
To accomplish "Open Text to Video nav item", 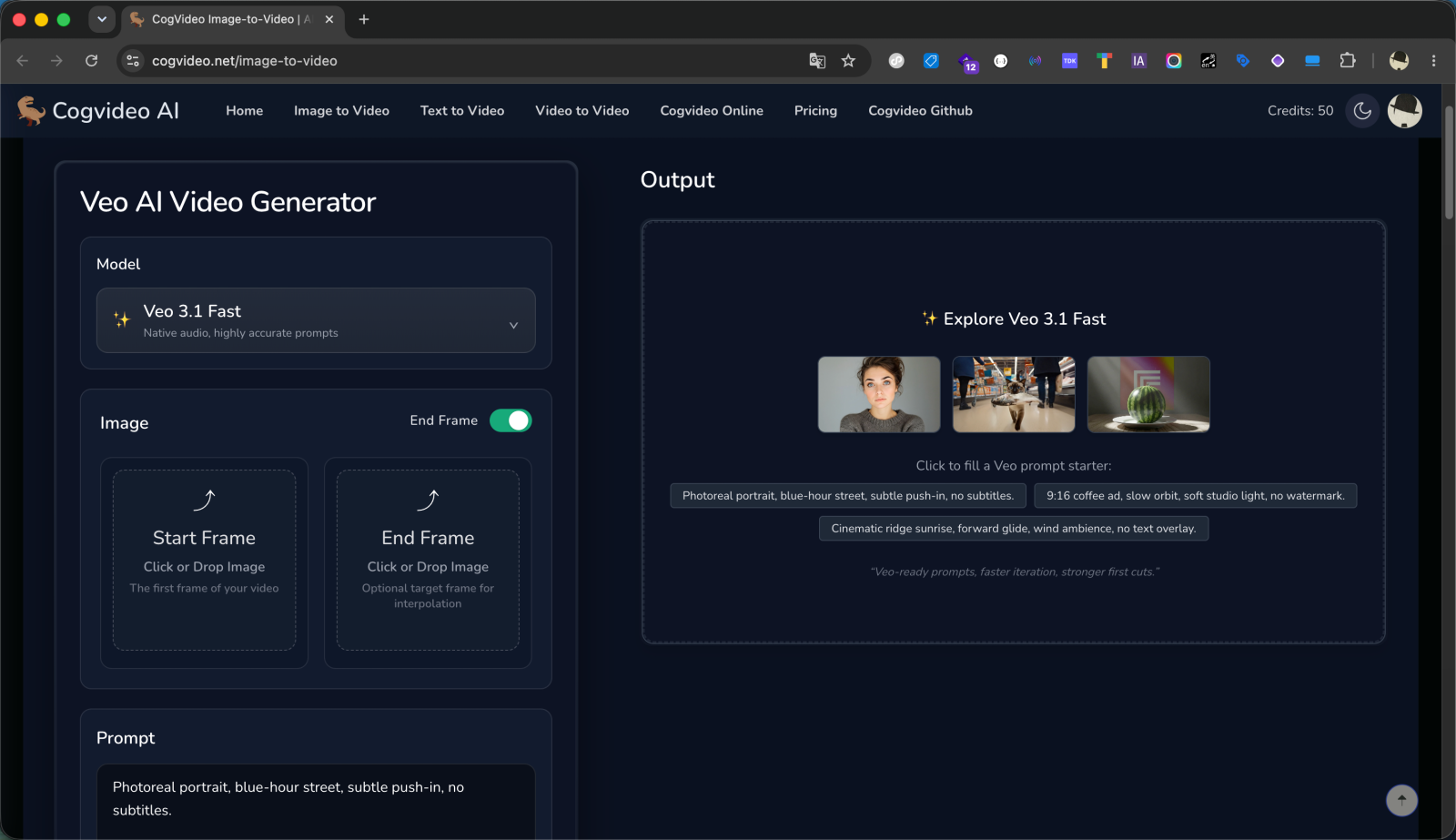I will pos(462,110).
